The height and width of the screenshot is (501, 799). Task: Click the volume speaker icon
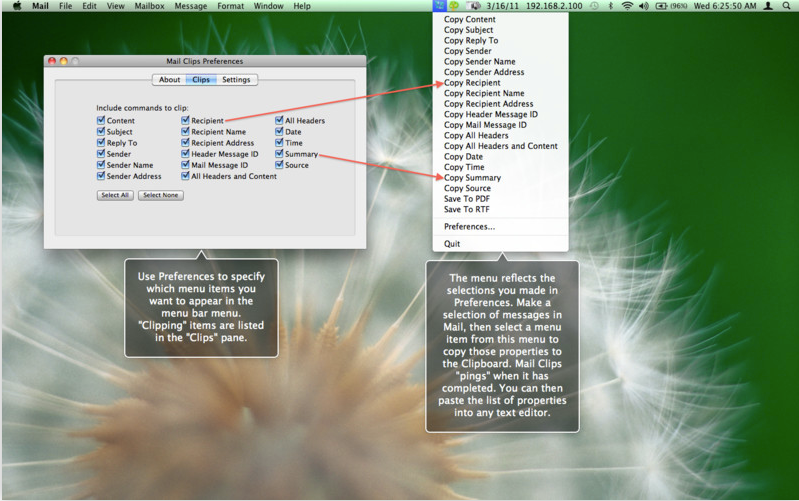pos(644,6)
